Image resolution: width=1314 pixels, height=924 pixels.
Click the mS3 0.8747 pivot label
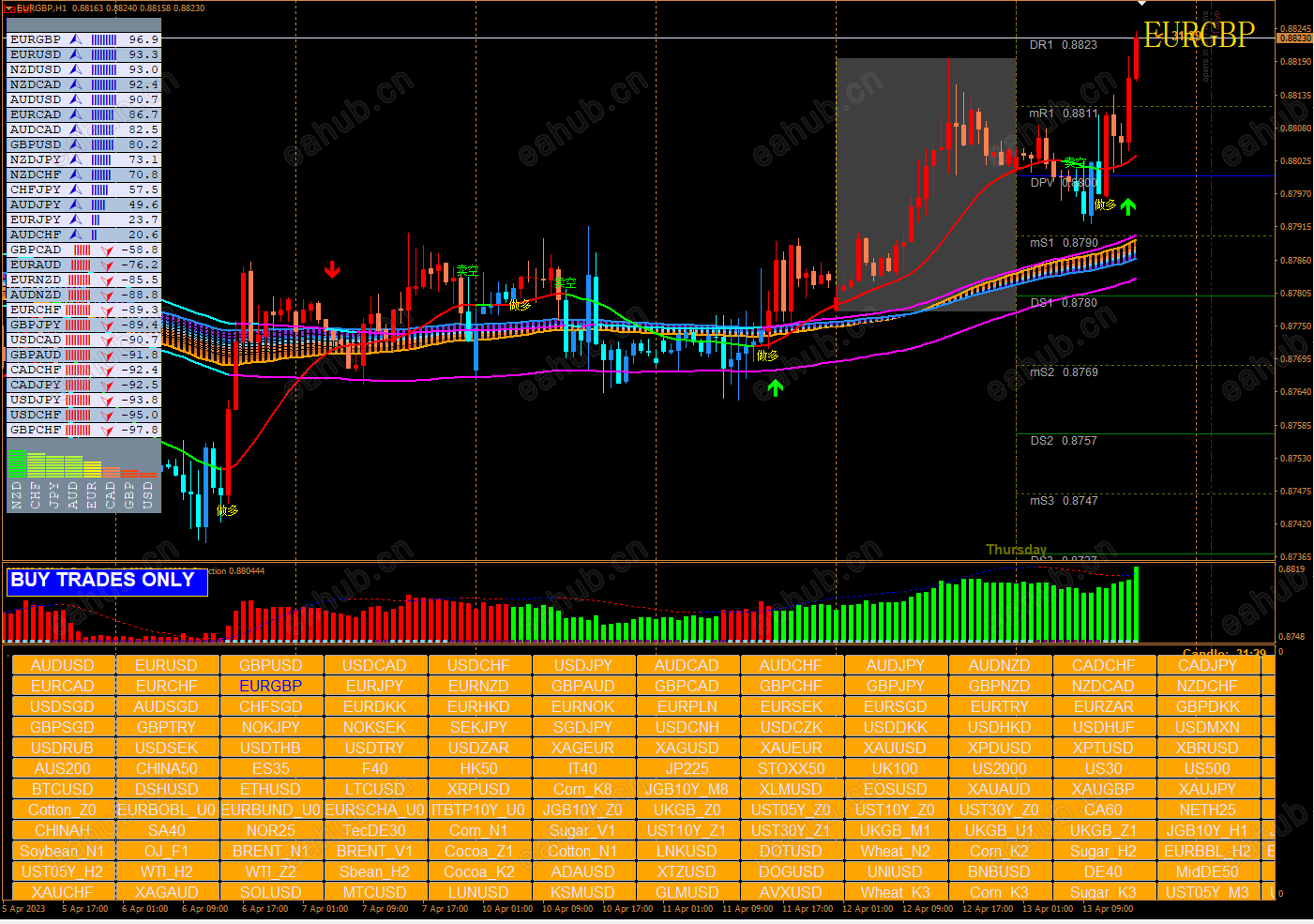(1064, 500)
